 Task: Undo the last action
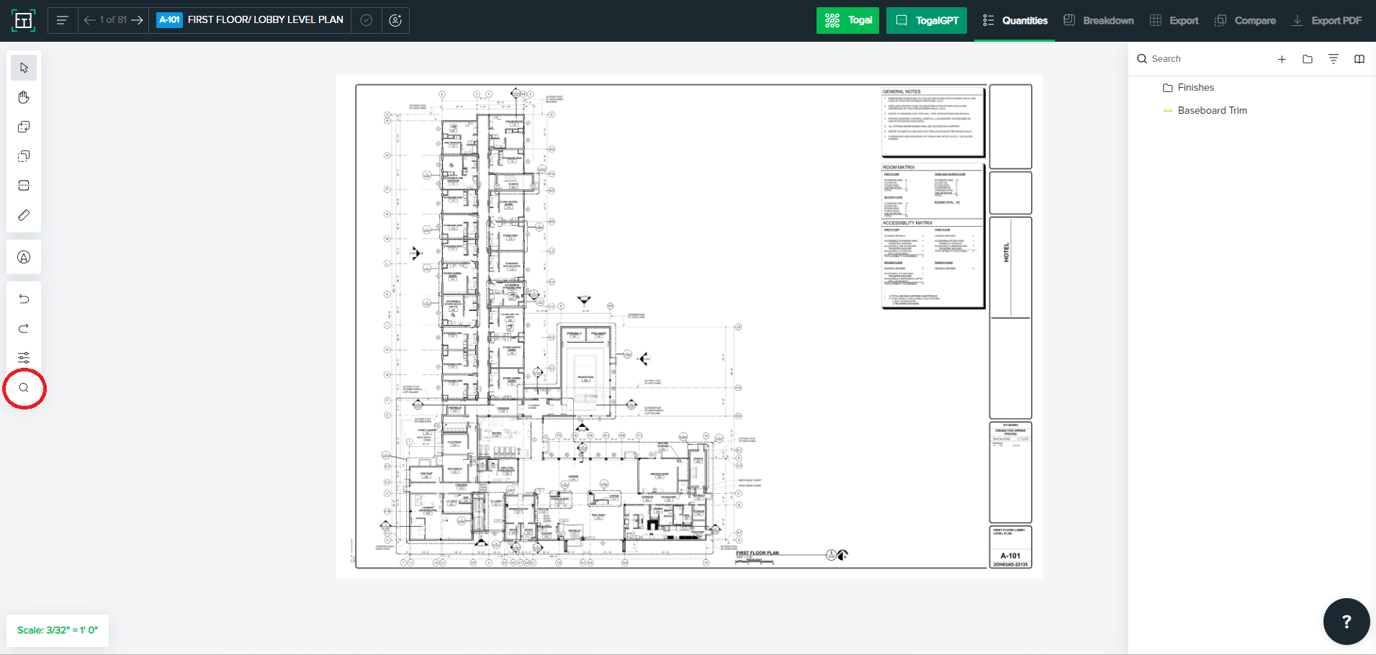coord(24,299)
